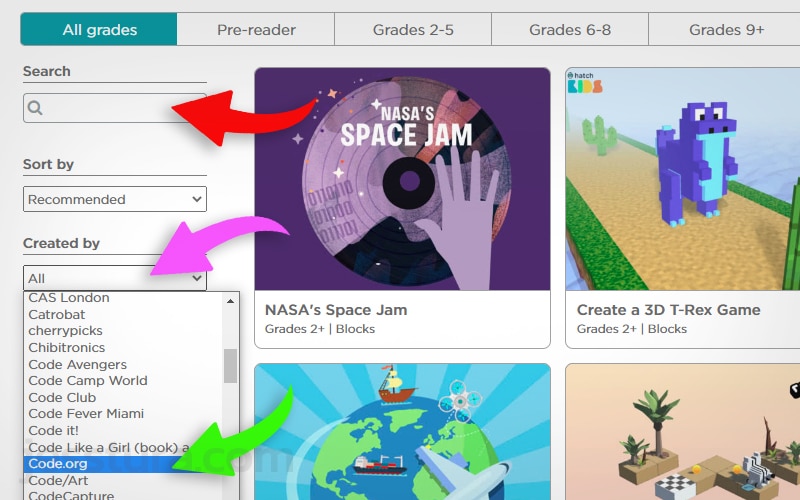Click the creator list scrollbar thumb
This screenshot has width=800, height=500.
point(231,365)
